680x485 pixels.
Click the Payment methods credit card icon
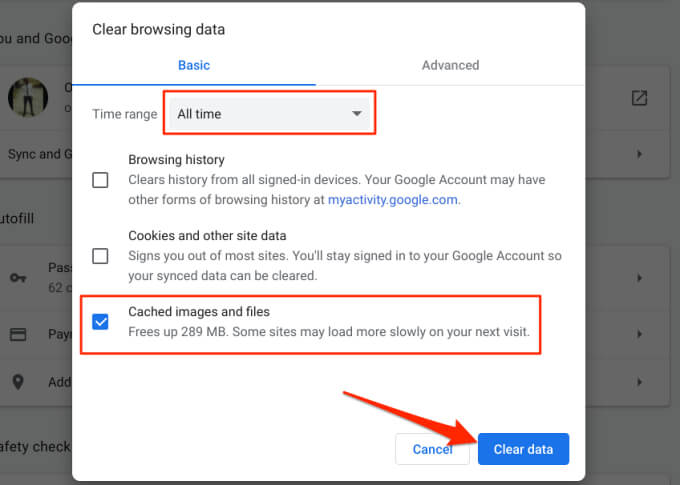tap(17, 333)
